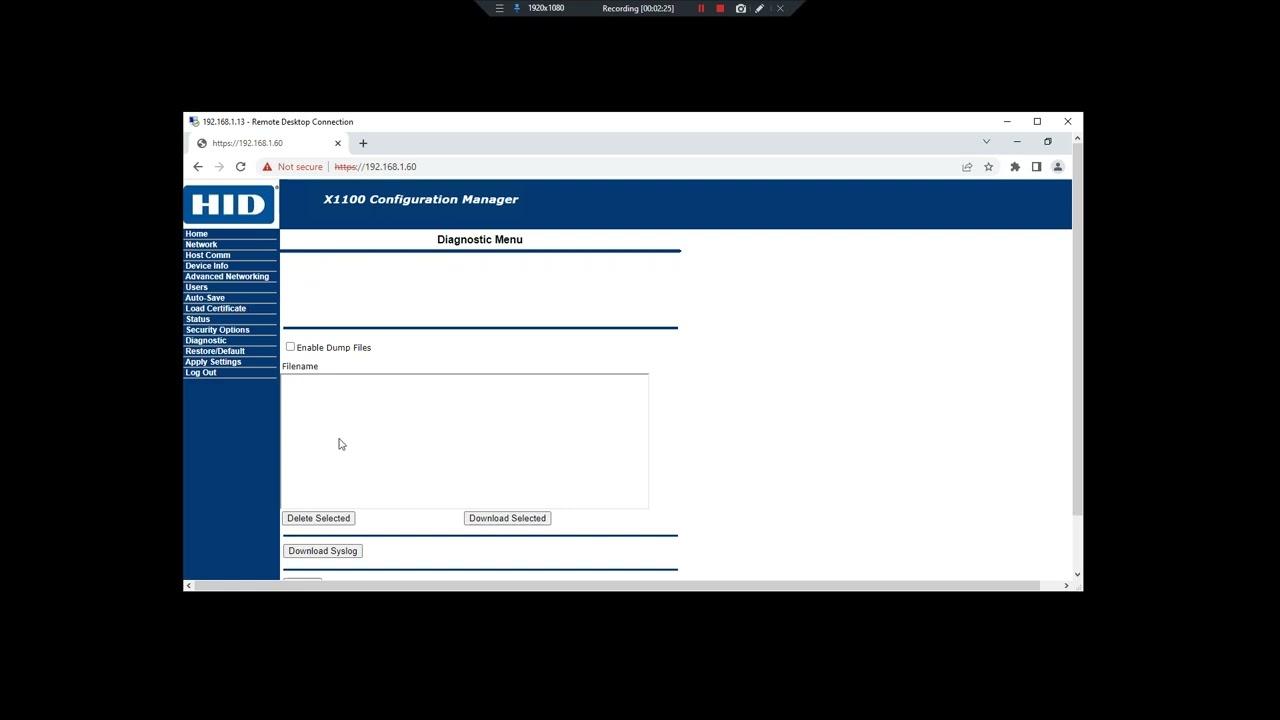Open Load Certificate page
1280x720 pixels.
pos(215,308)
